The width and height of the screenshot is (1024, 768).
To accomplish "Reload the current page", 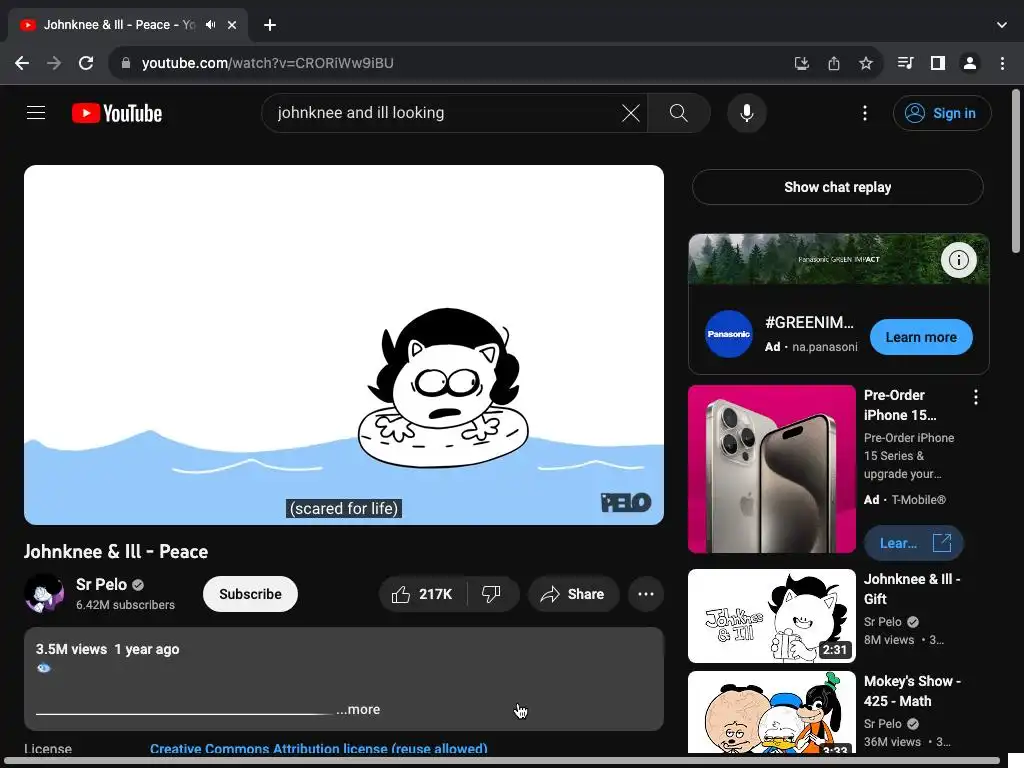I will point(86,63).
